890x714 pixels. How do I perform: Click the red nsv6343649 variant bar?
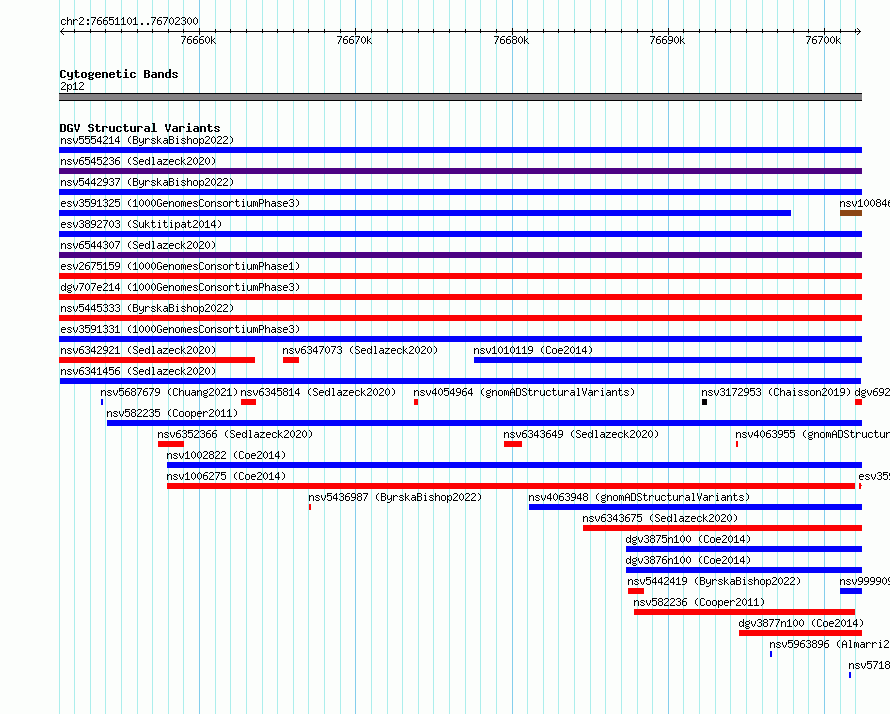[513, 444]
